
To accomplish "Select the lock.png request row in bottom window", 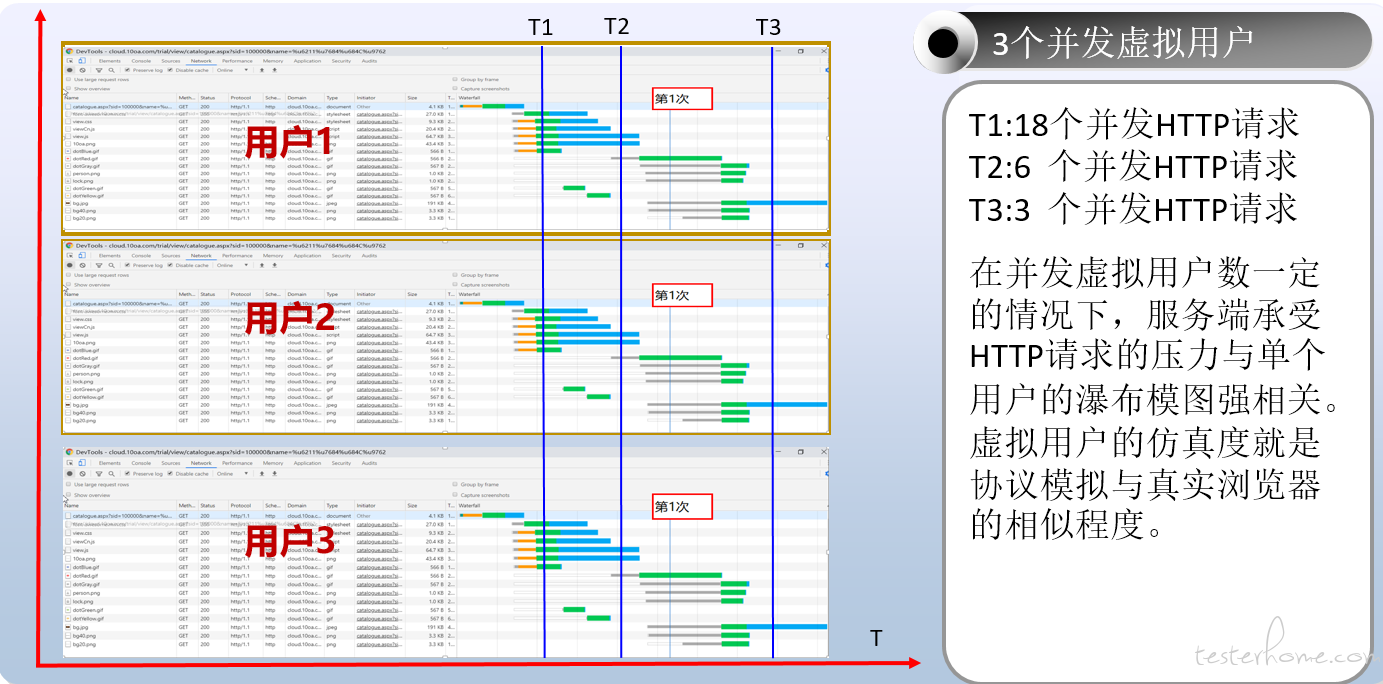I will 88,601.
